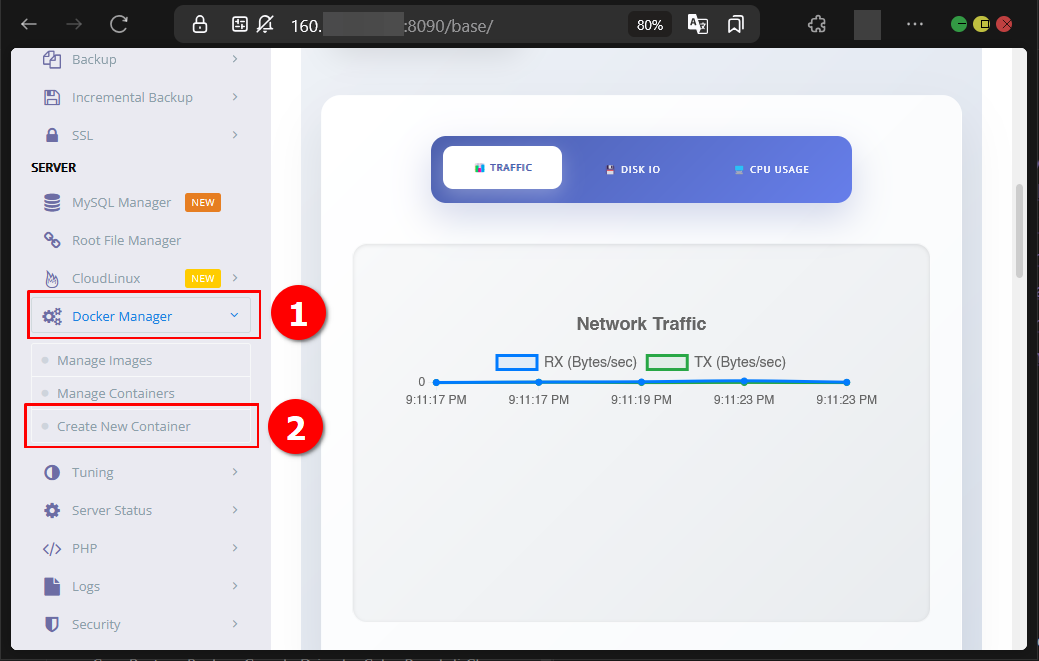
Task: Click the bookmarks icon in address bar
Action: [x=735, y=25]
